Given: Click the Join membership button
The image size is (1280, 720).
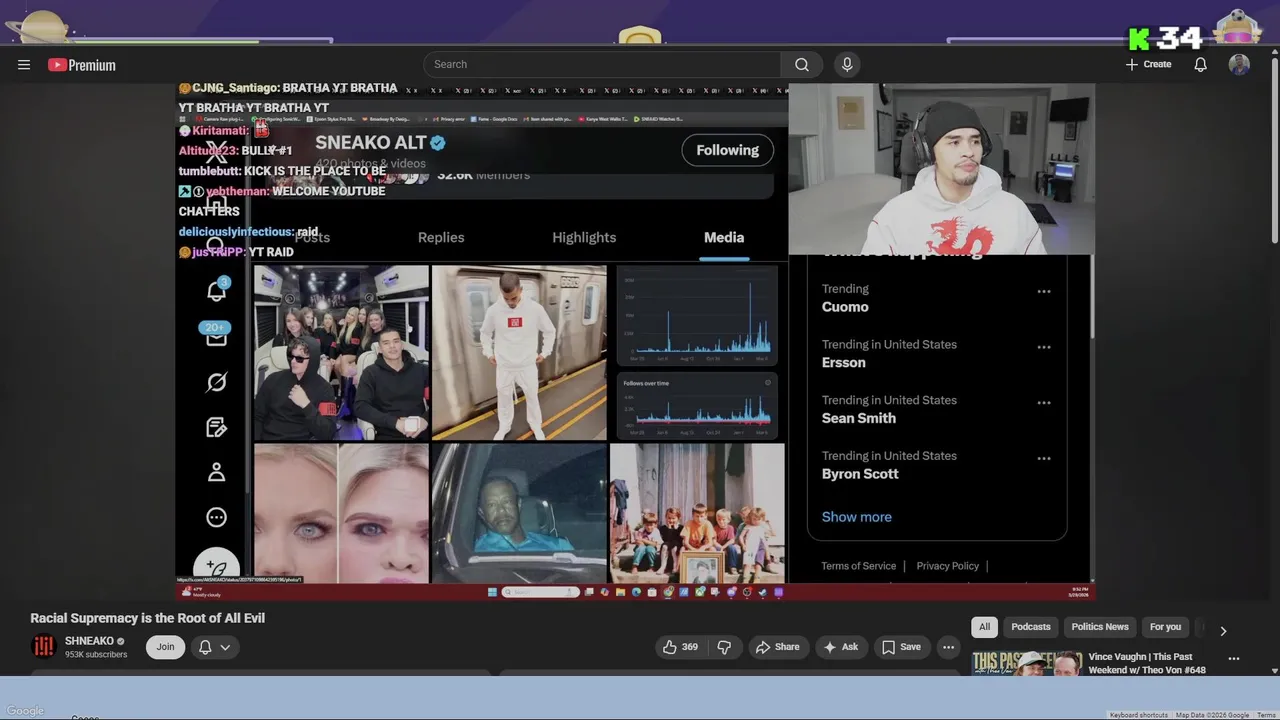Looking at the screenshot, I should (165, 647).
